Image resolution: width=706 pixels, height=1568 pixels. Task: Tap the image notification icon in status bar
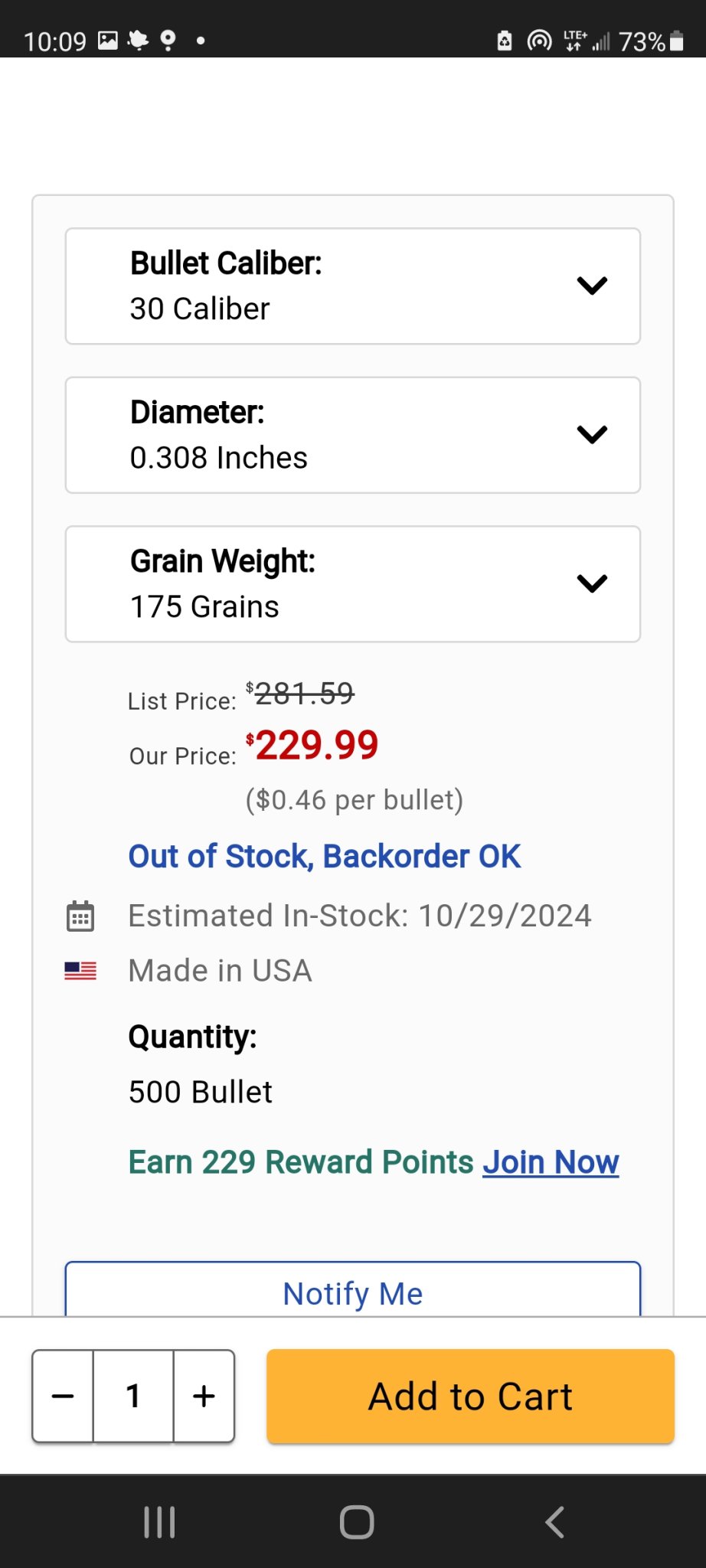click(108, 41)
